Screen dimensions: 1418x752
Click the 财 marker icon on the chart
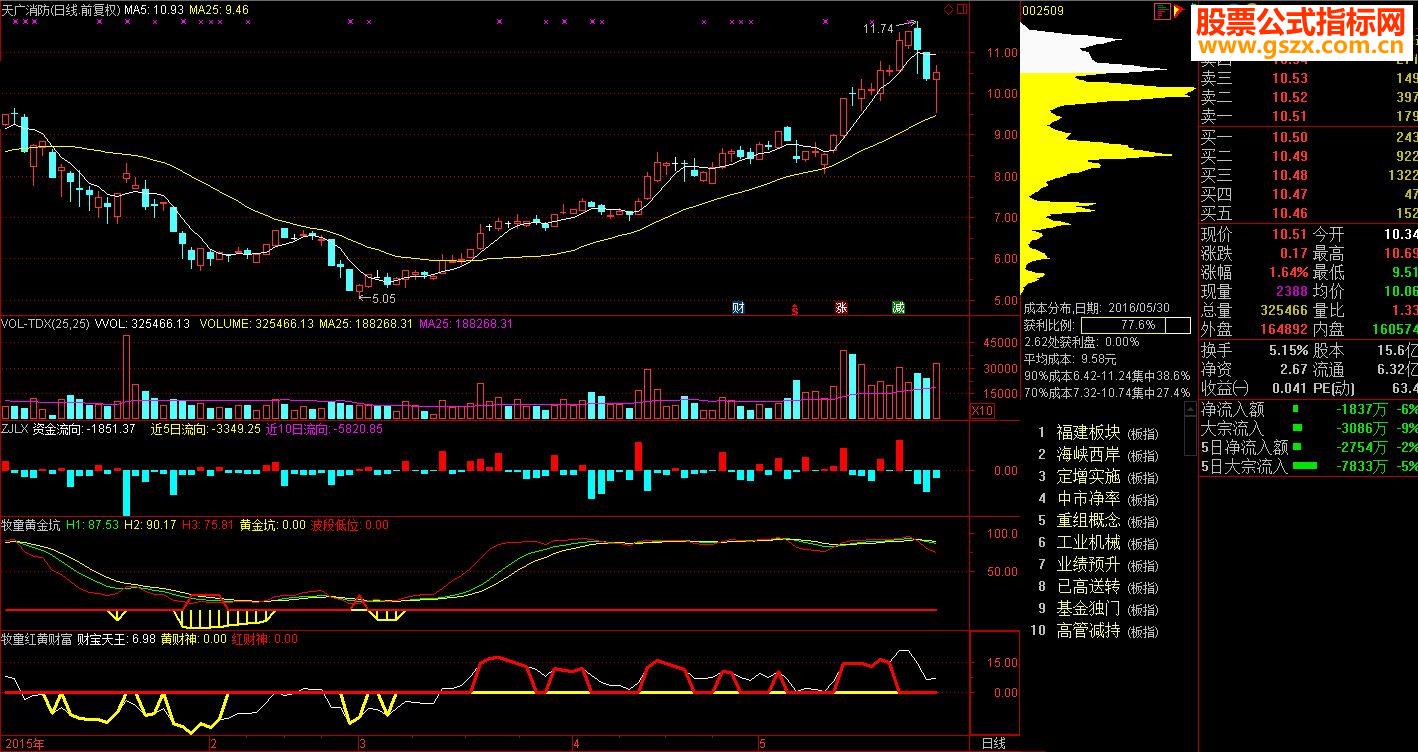tap(738, 308)
